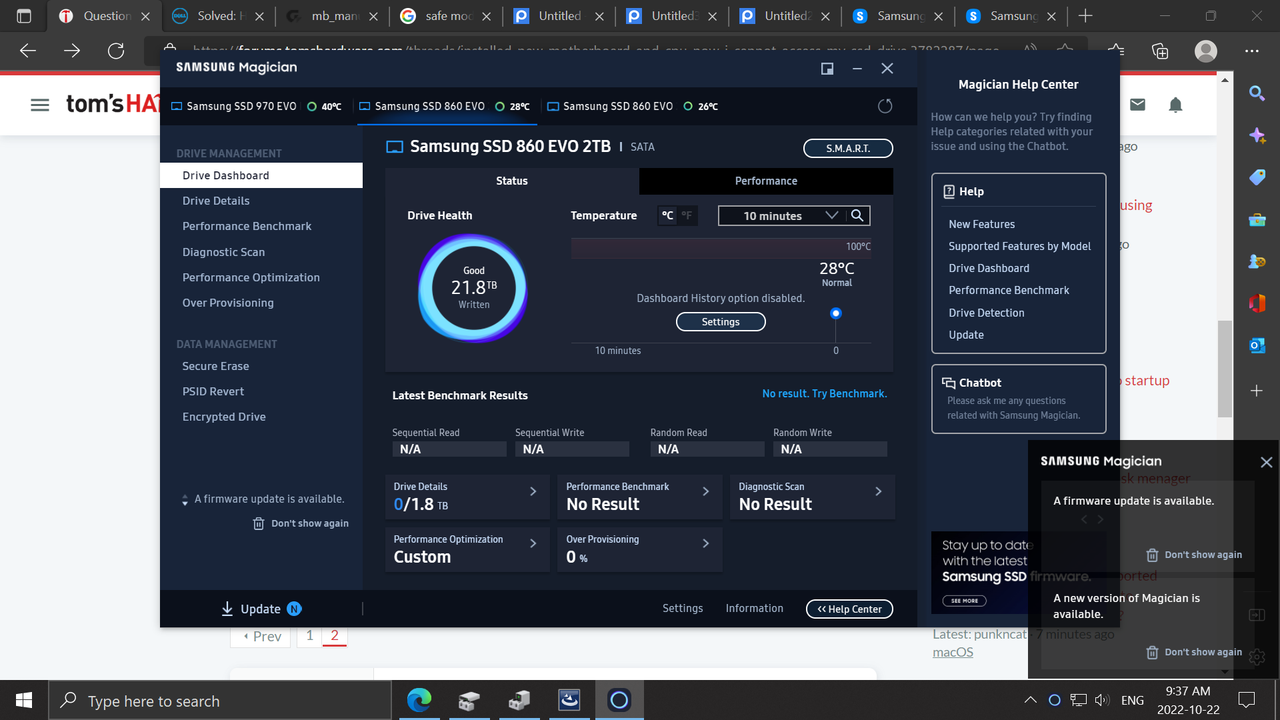Click the forum mail envelope icon
This screenshot has height=720, width=1280.
click(1138, 104)
